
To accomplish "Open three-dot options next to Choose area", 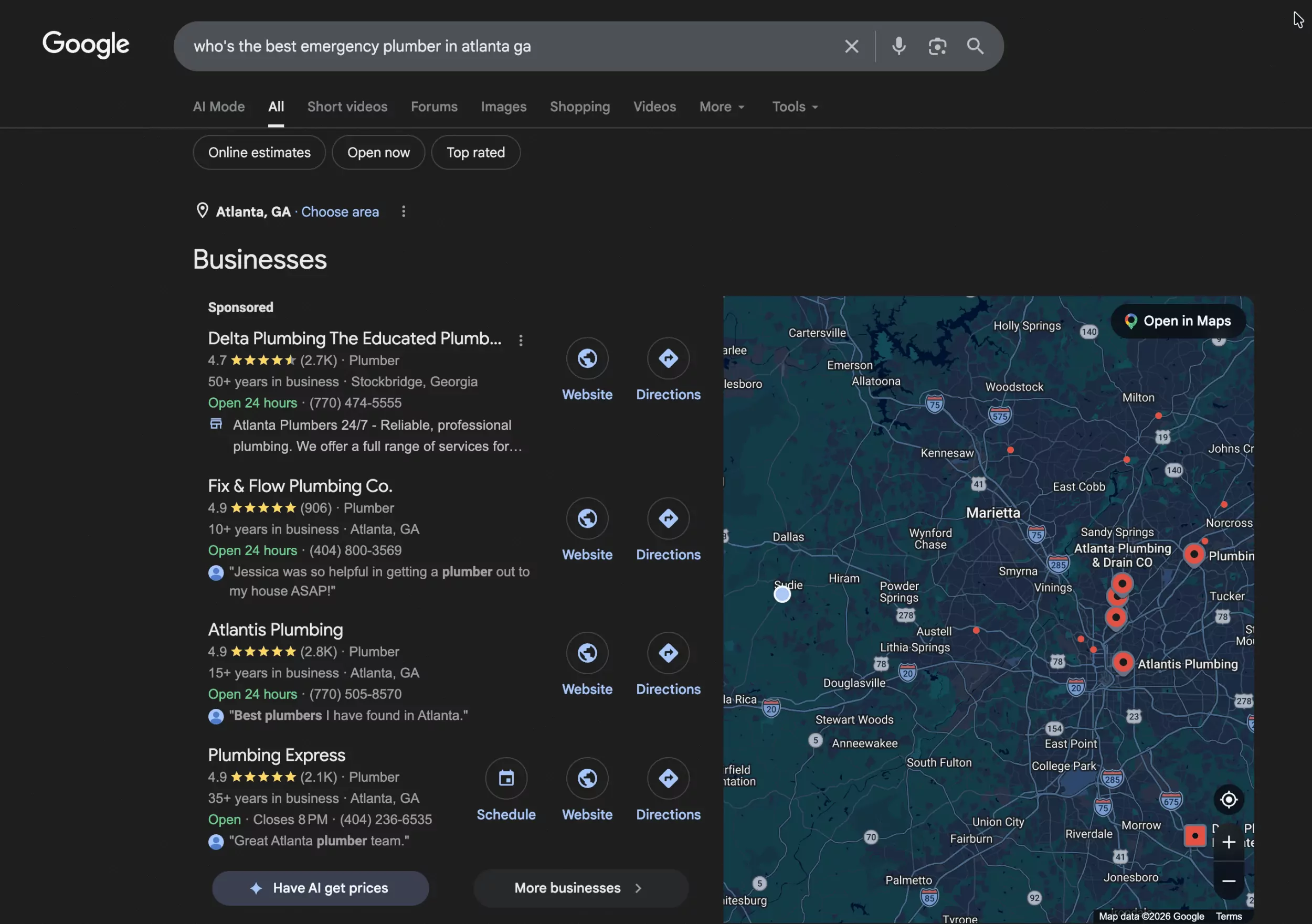I will (404, 211).
